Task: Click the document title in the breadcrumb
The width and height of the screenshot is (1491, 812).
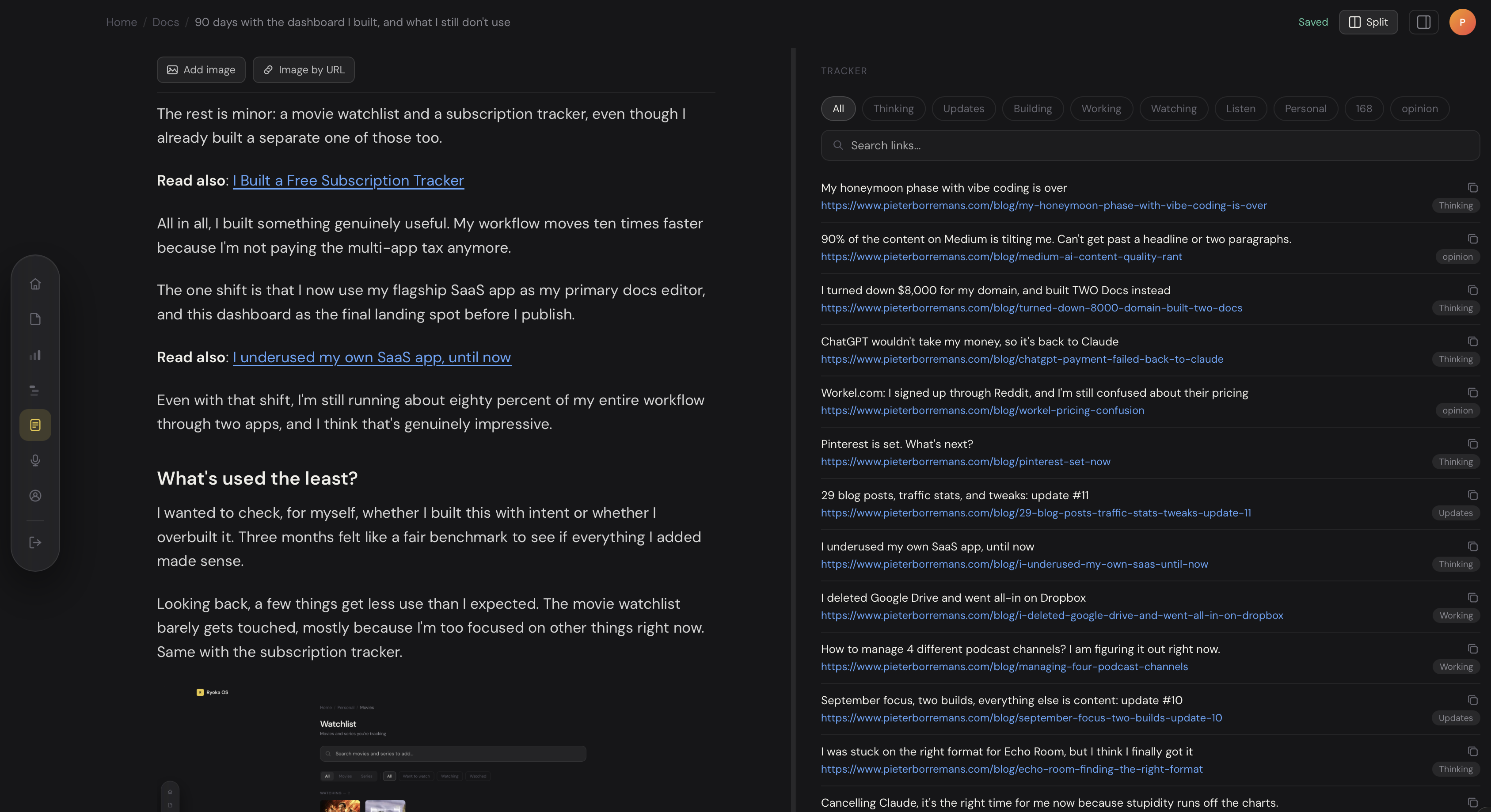Action: [x=352, y=22]
